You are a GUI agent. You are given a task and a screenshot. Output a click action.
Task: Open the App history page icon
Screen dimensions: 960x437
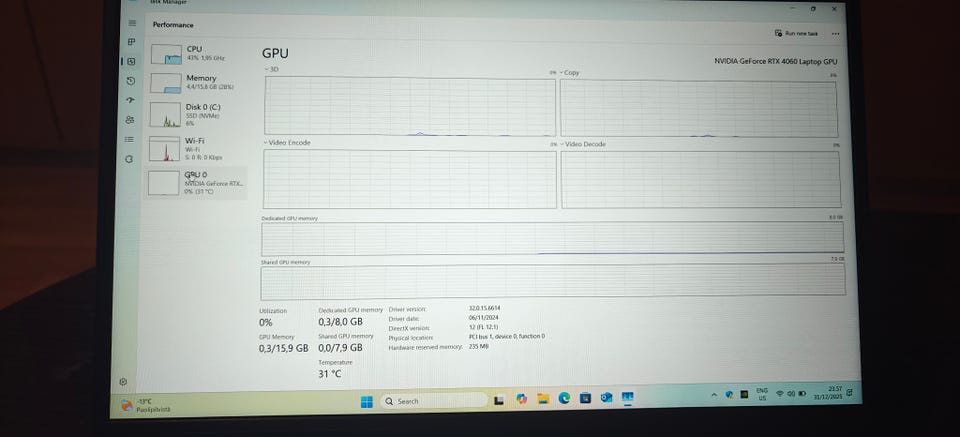(x=130, y=81)
